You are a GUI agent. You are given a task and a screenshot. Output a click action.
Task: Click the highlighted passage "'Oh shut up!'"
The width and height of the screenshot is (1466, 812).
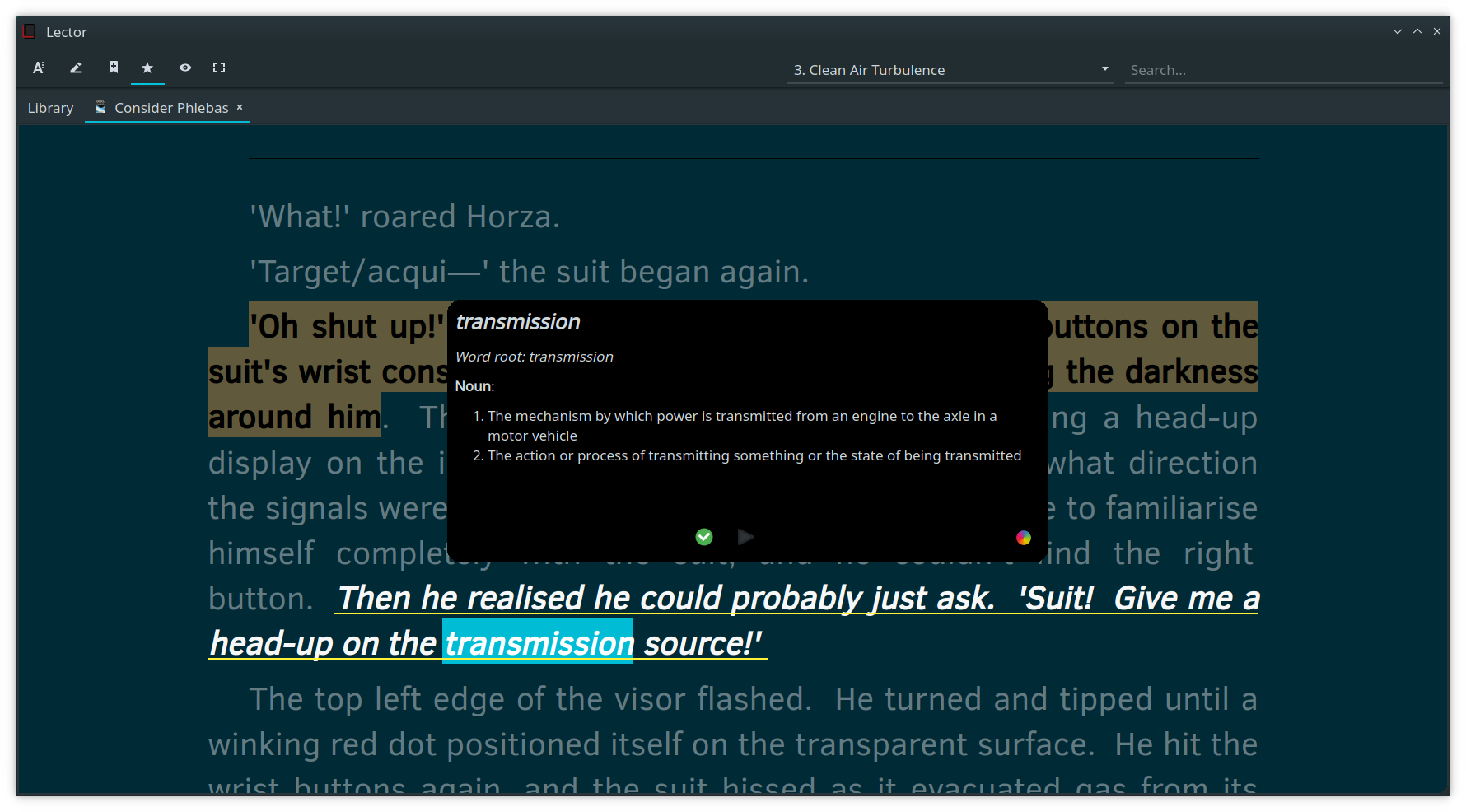pos(347,326)
